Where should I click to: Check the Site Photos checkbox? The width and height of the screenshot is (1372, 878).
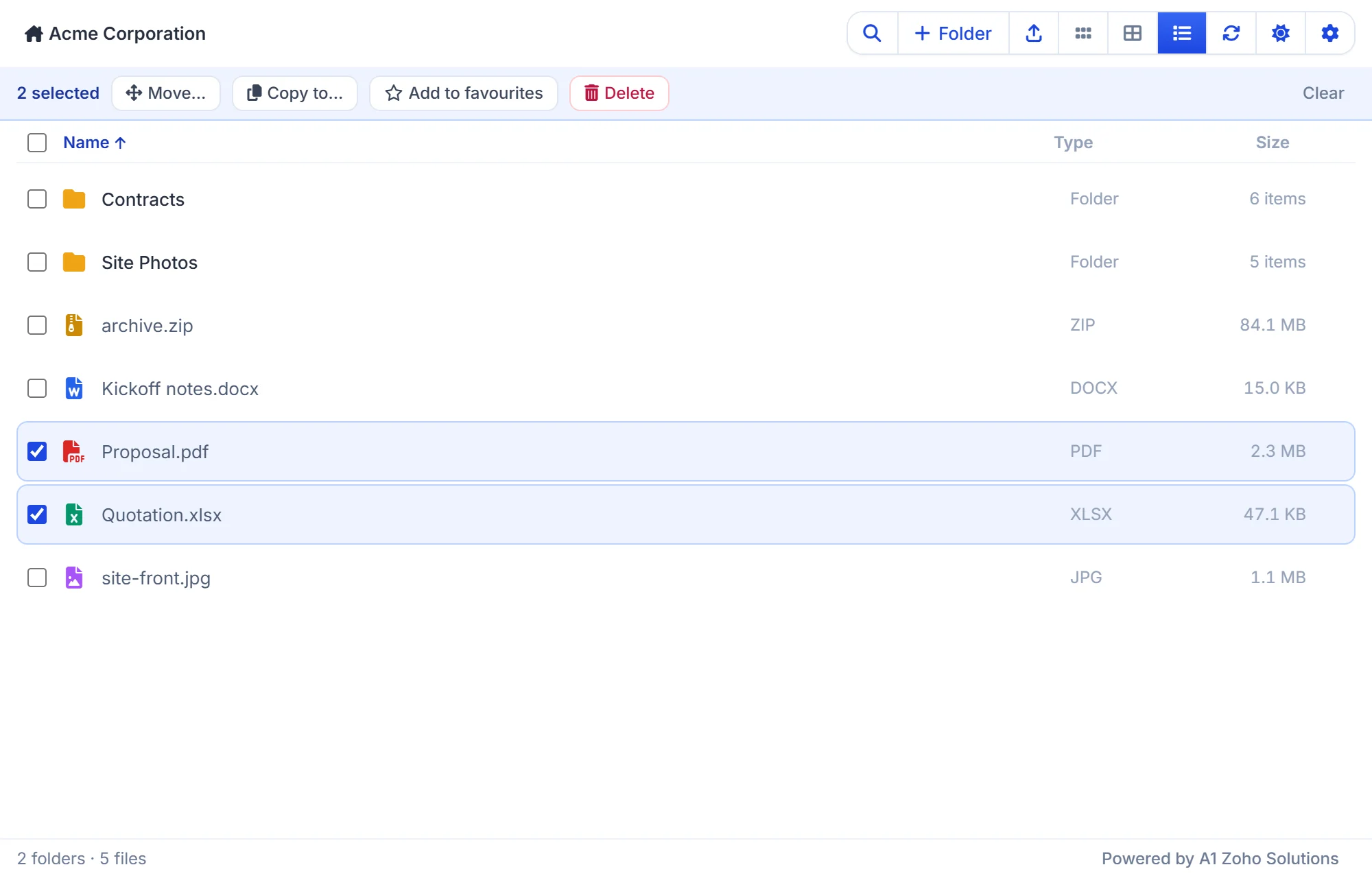coord(37,262)
